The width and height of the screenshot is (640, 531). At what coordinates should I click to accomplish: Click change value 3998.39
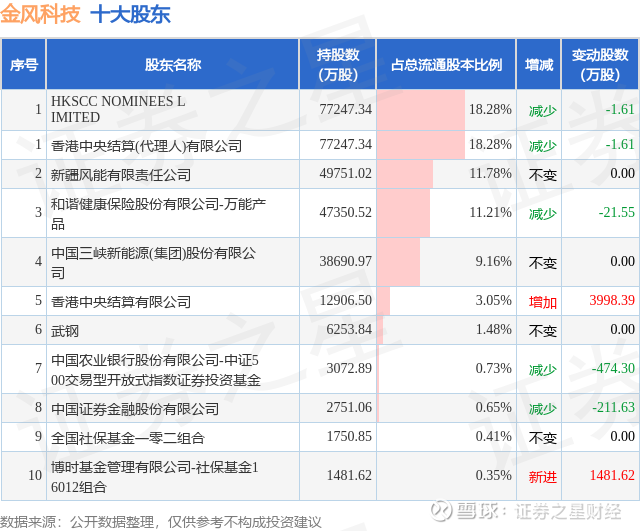click(x=612, y=300)
